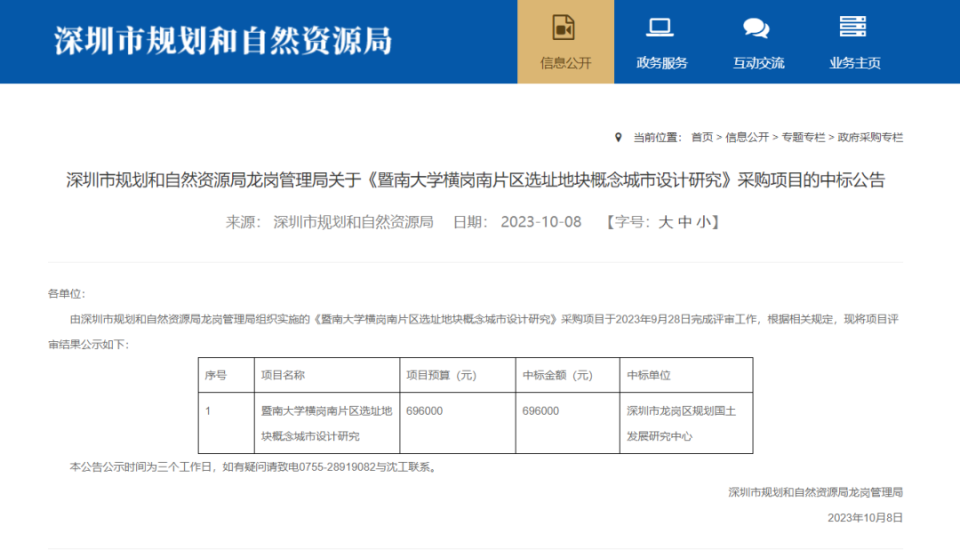Open 政府采购专栏 breadcrumb link
This screenshot has height=558, width=960.
click(x=870, y=137)
